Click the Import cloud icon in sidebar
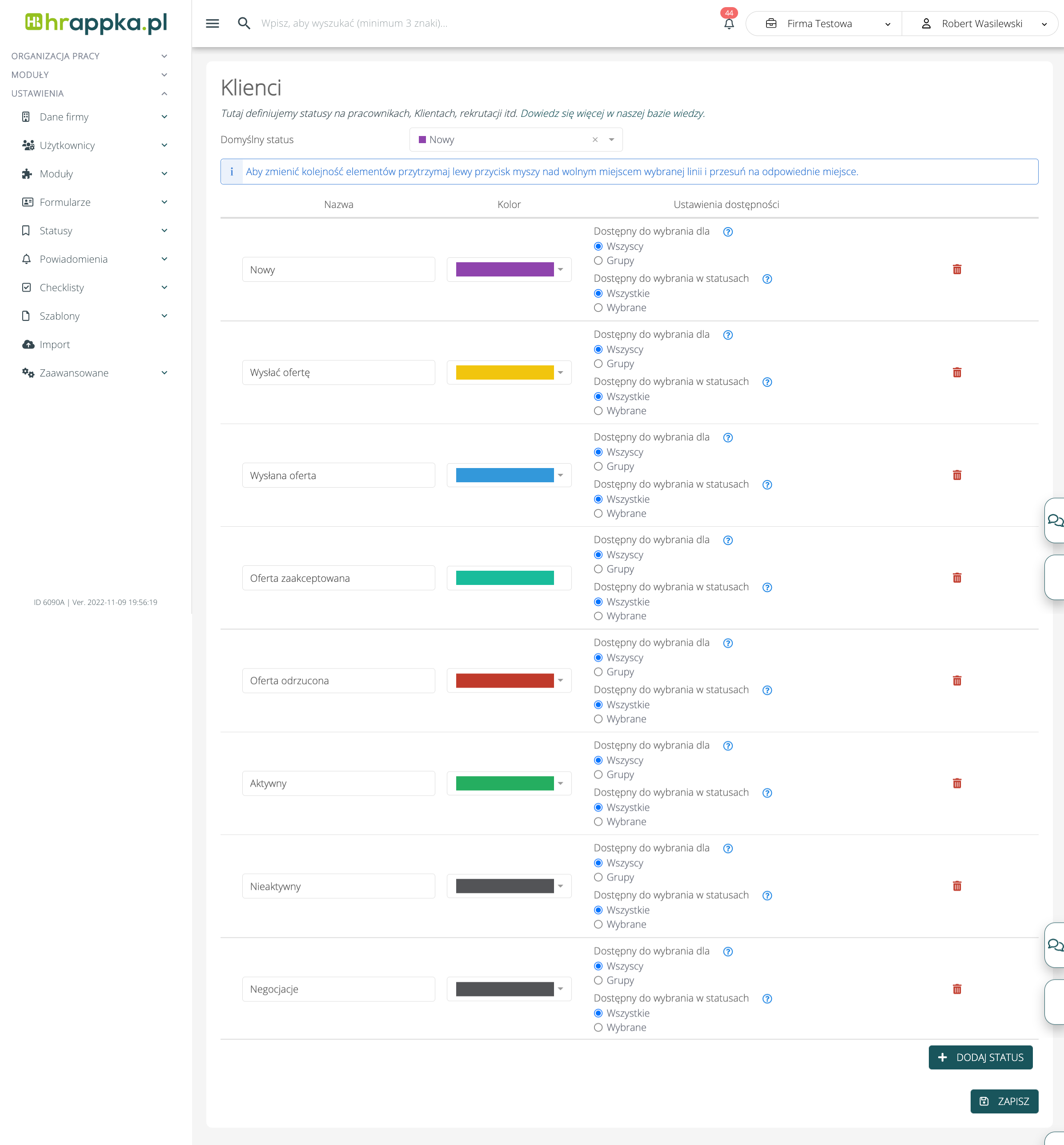1064x1145 pixels. pyautogui.click(x=28, y=344)
